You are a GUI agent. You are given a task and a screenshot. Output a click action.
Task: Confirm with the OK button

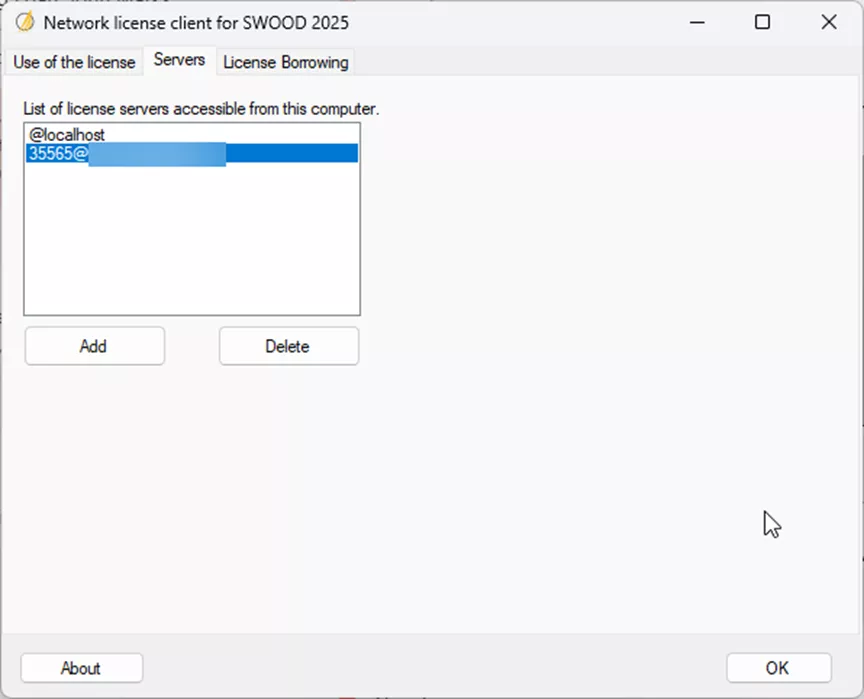[778, 668]
